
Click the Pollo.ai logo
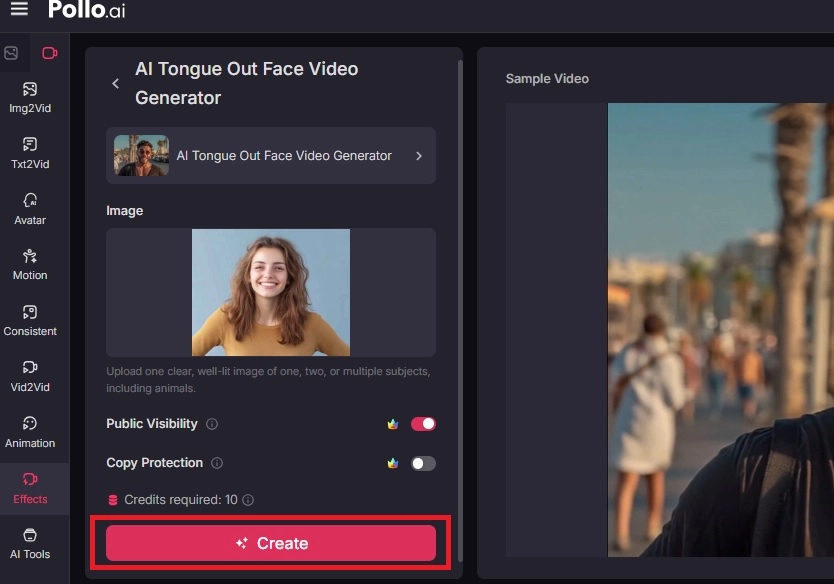coord(86,13)
